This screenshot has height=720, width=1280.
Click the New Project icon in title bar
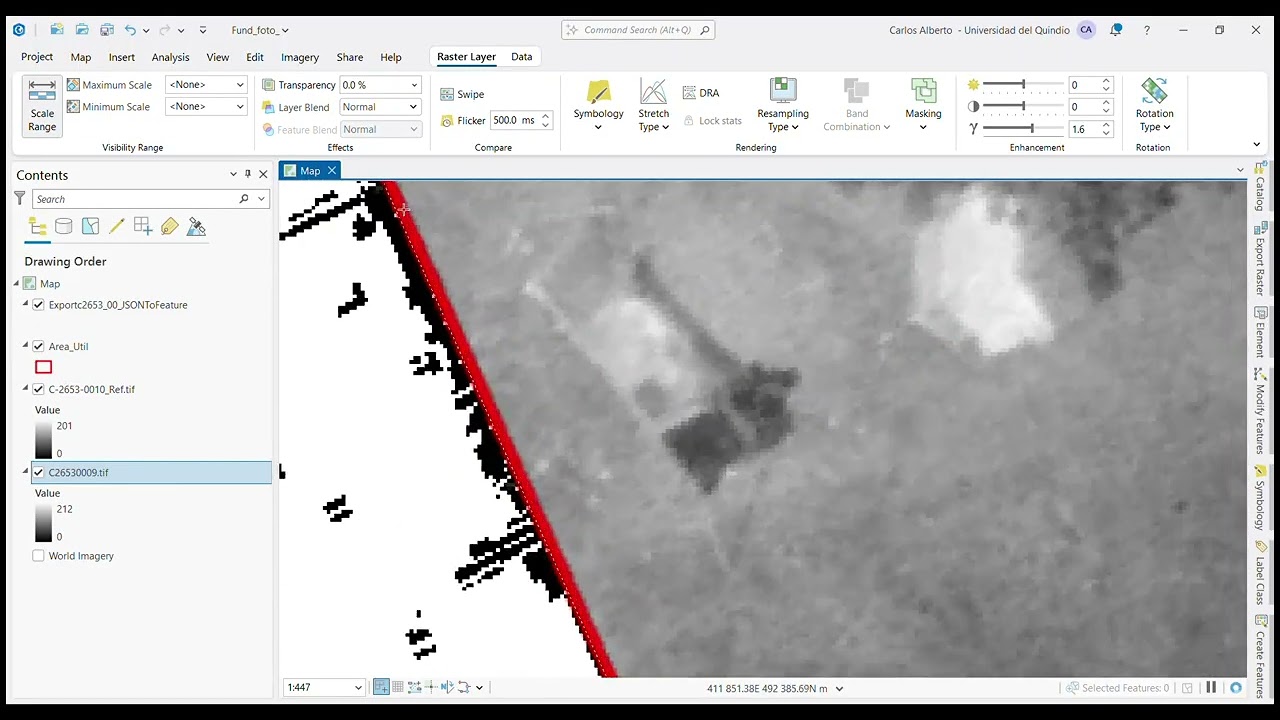[57, 30]
